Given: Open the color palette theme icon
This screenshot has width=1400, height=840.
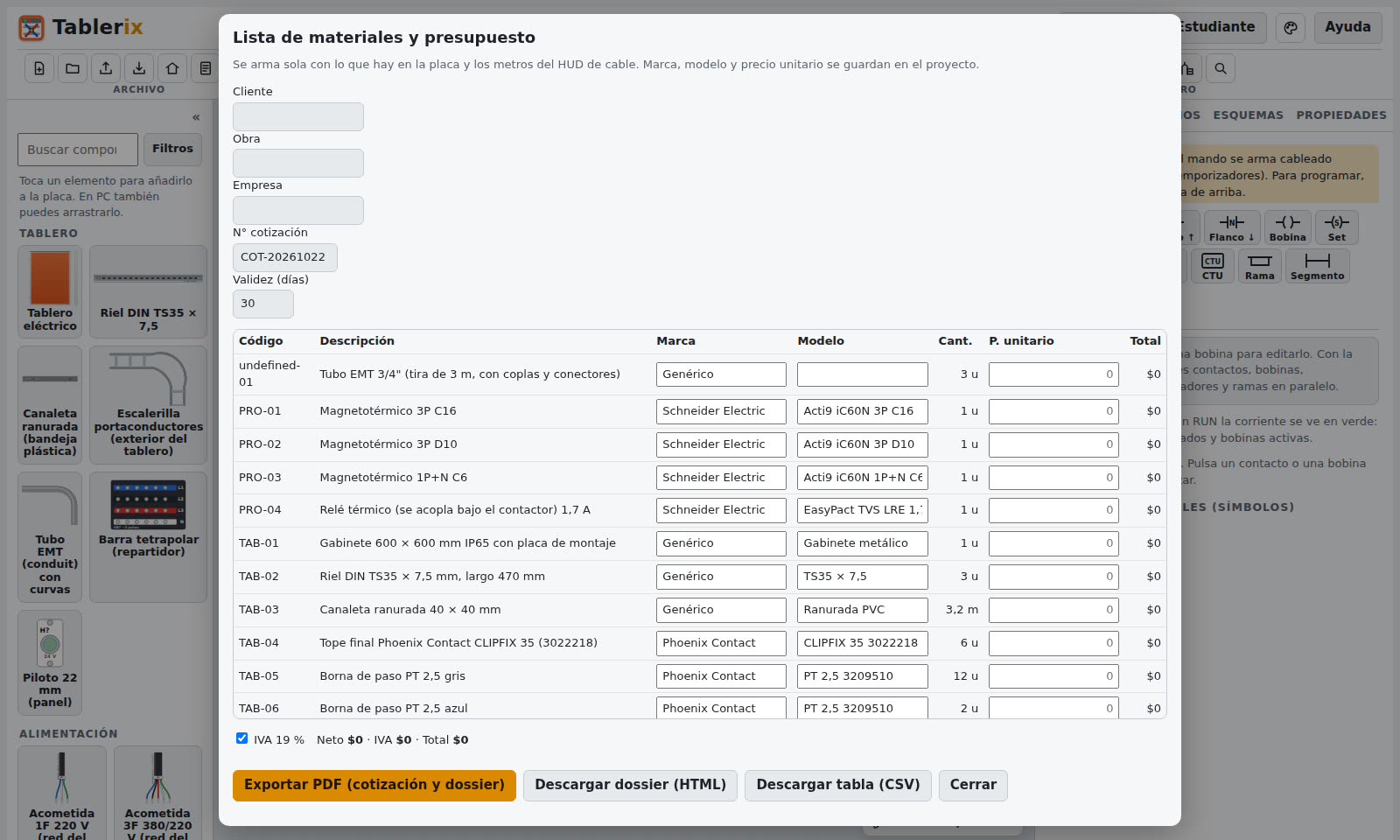Looking at the screenshot, I should click(x=1291, y=27).
